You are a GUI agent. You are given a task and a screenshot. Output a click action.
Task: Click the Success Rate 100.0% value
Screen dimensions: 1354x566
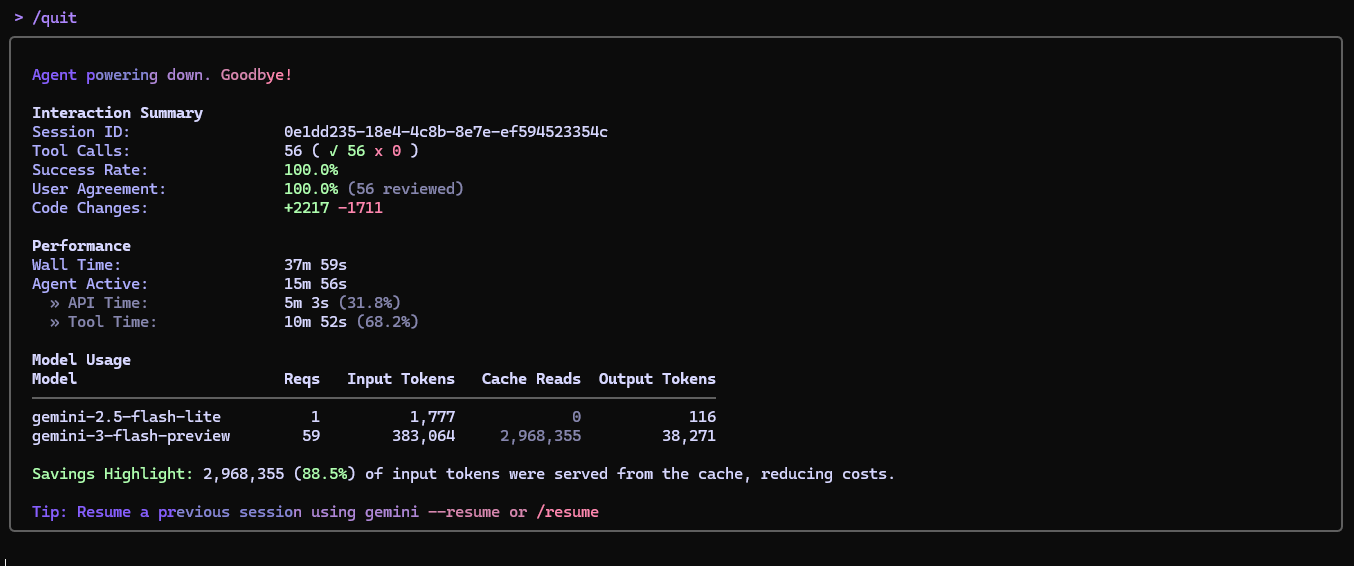(x=311, y=170)
